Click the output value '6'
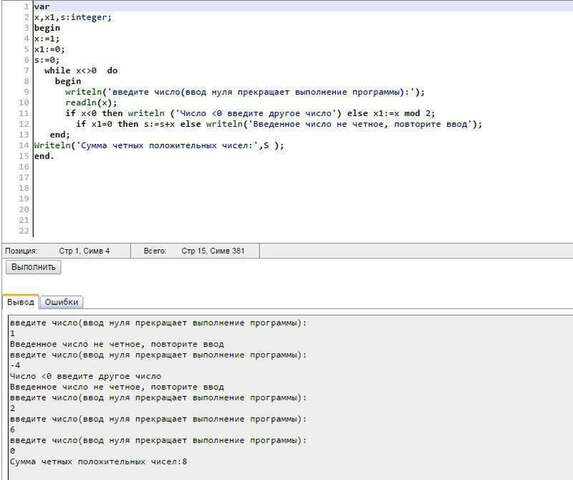The width and height of the screenshot is (573, 480). point(12,430)
